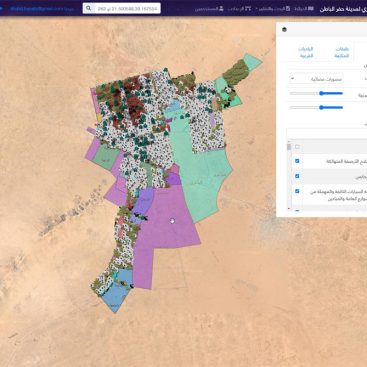Viewport: 367px width, 367px height.
Task: Open the similar coordinates dropdown selector
Action: click(316, 79)
